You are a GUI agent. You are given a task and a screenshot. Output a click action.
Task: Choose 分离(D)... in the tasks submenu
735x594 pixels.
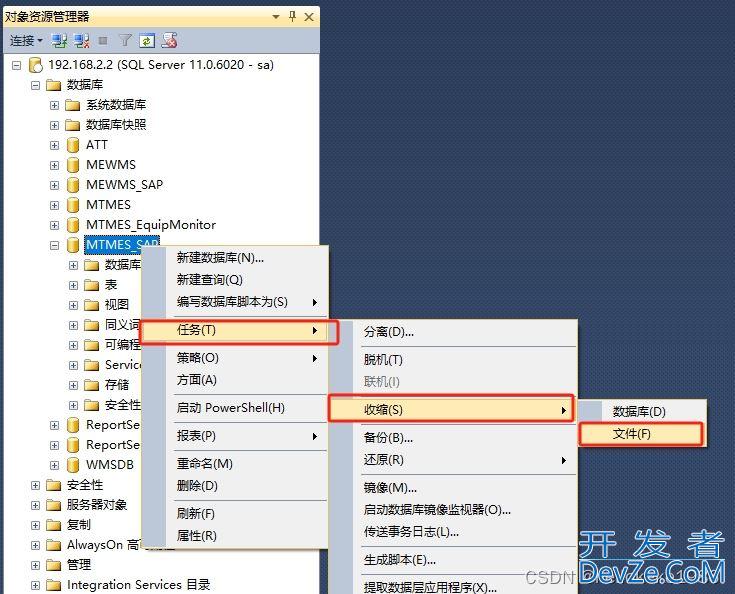452,332
